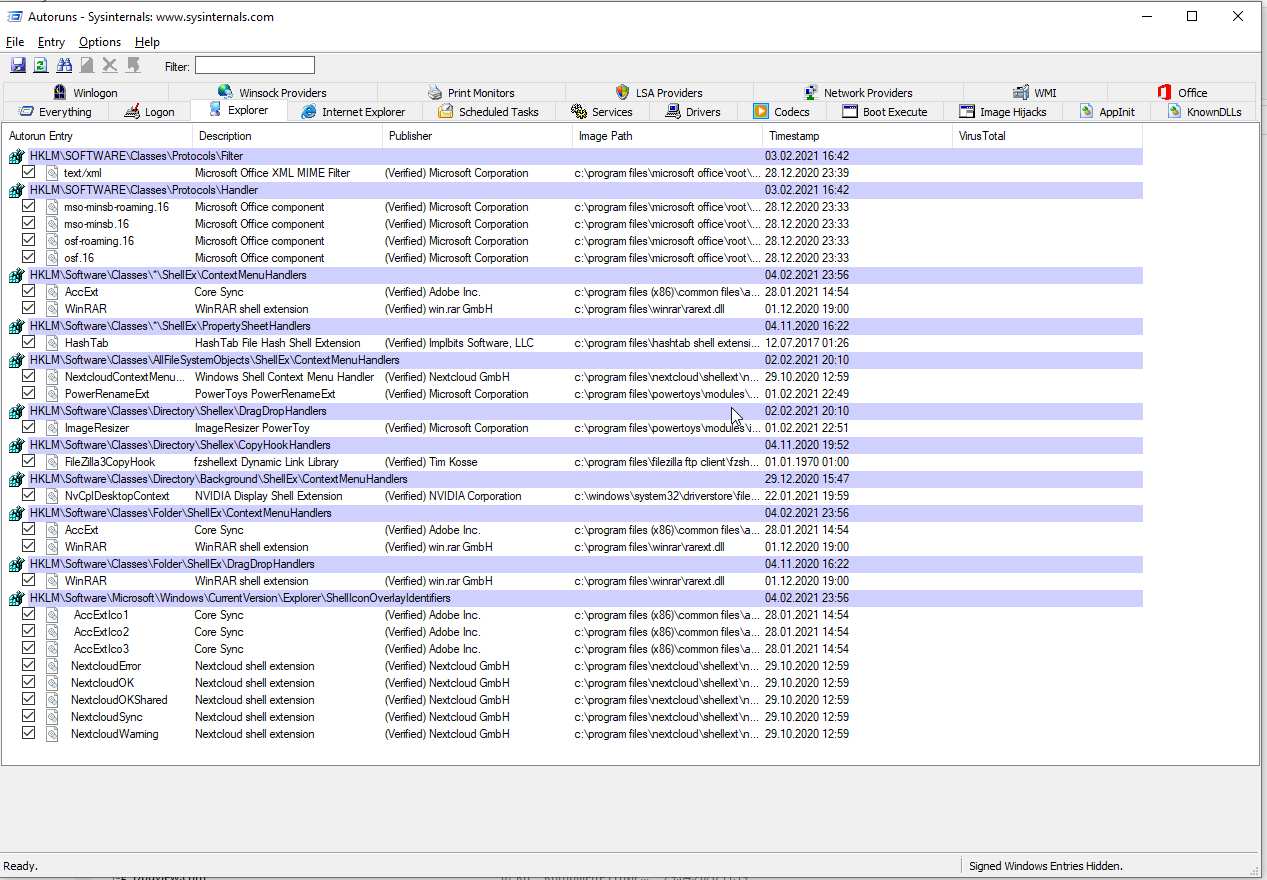Click the Autoruns app icon in title bar
This screenshot has width=1267, height=880.
pyautogui.click(x=14, y=16)
